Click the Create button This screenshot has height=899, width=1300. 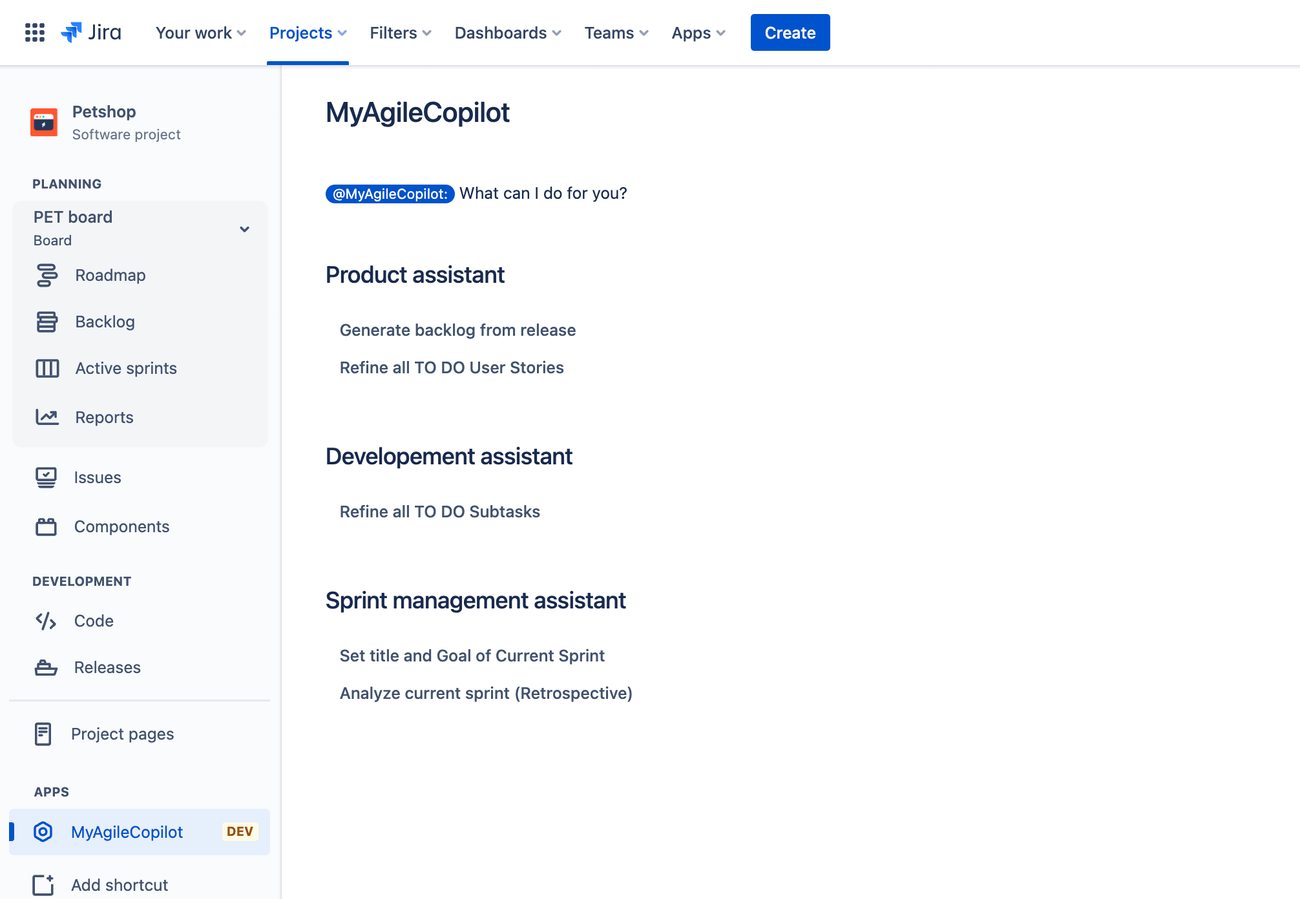[x=790, y=33]
